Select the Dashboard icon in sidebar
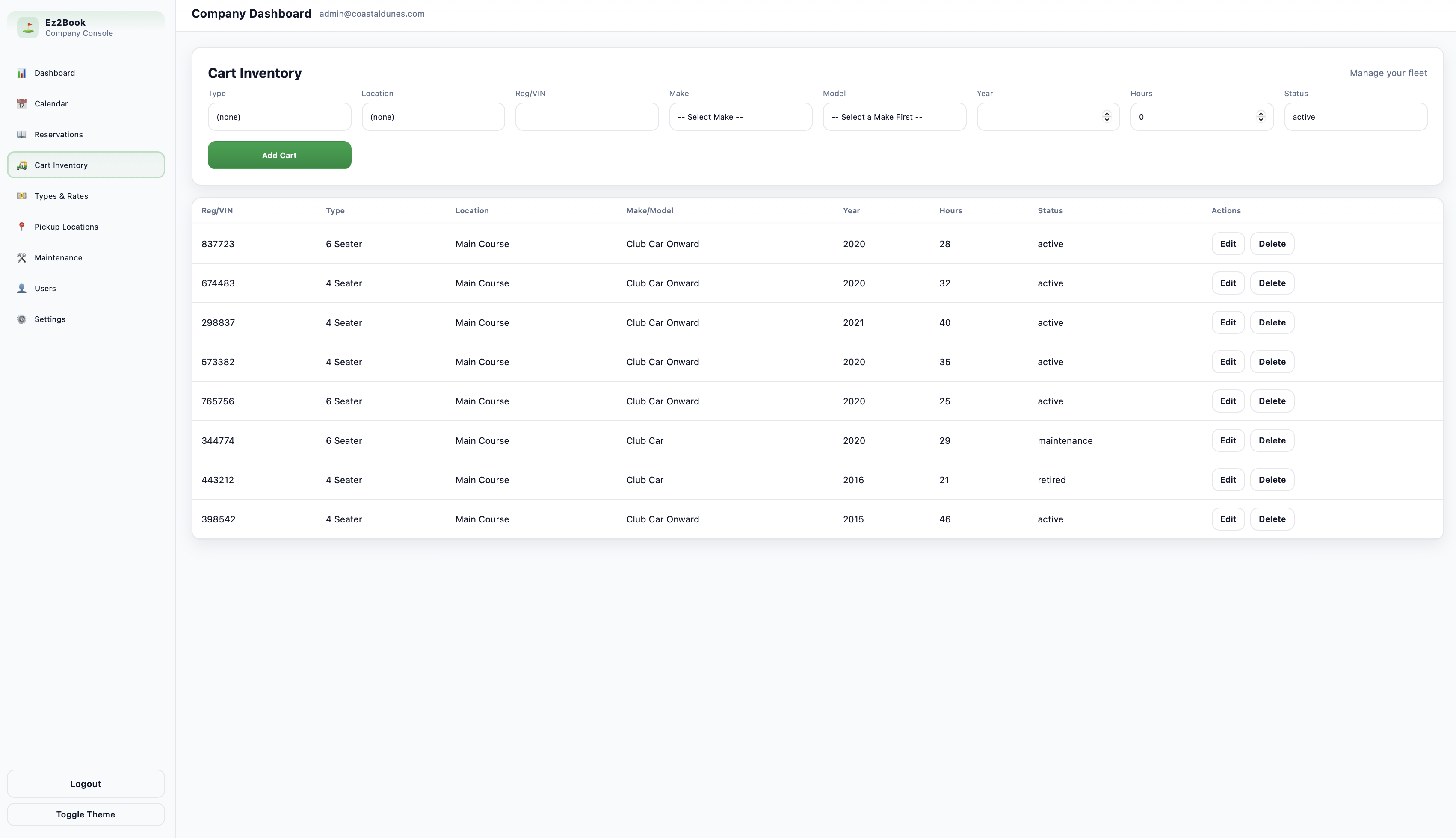Screen dimensions: 1456x838 [21, 73]
